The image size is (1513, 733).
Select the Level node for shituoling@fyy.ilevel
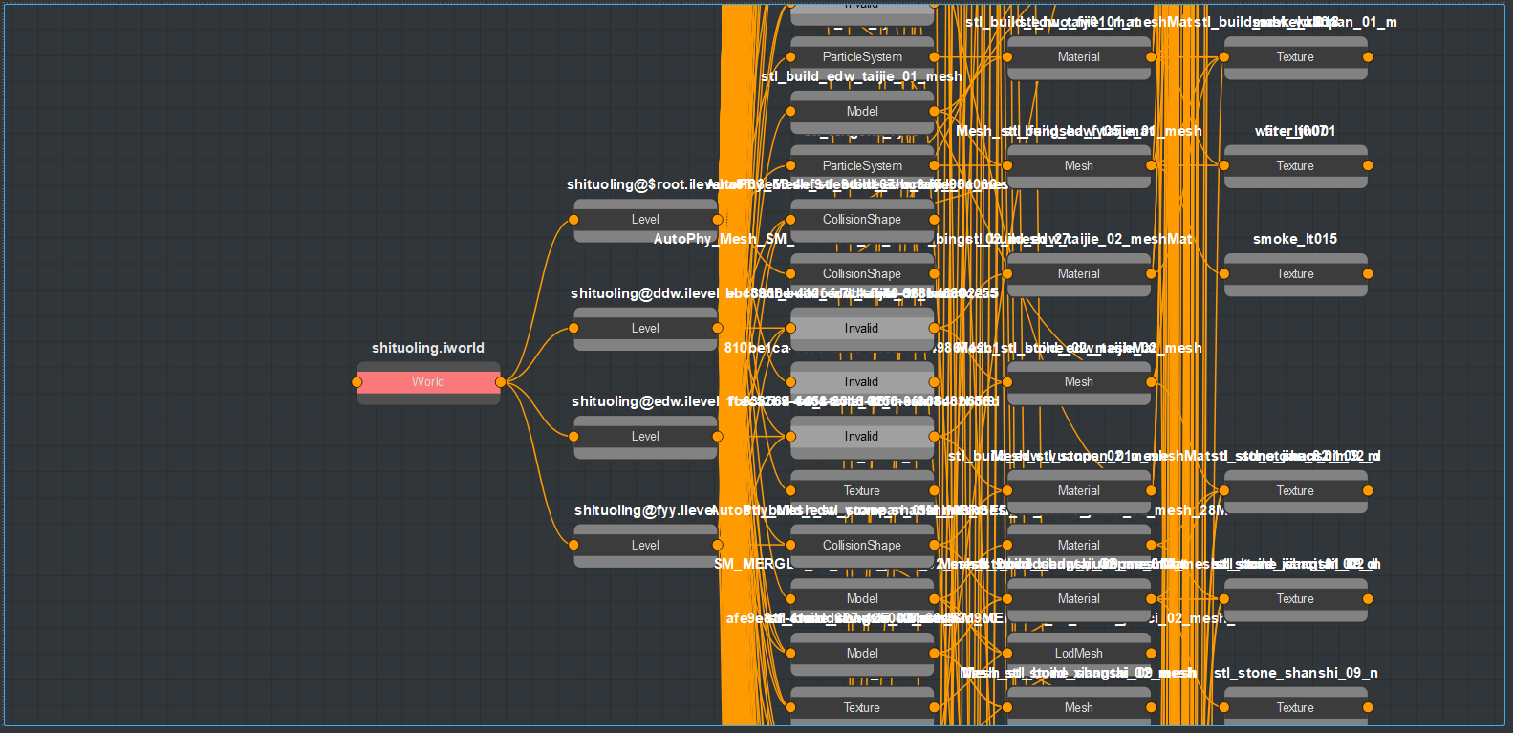(645, 546)
